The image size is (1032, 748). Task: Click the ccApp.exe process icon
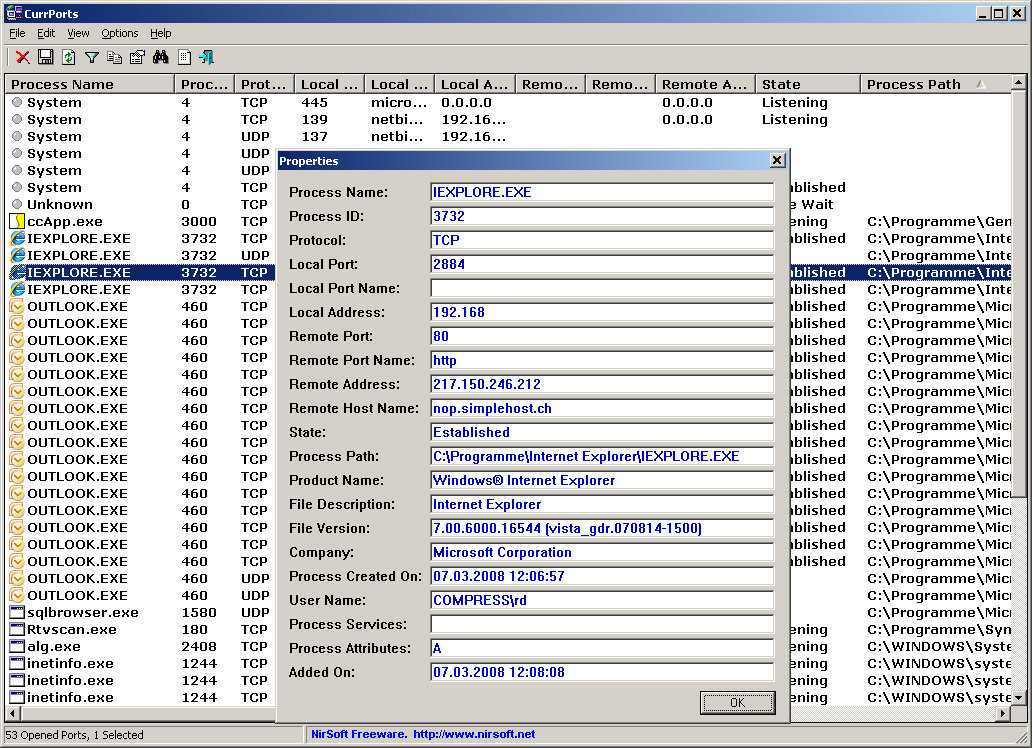pyautogui.click(x=17, y=221)
